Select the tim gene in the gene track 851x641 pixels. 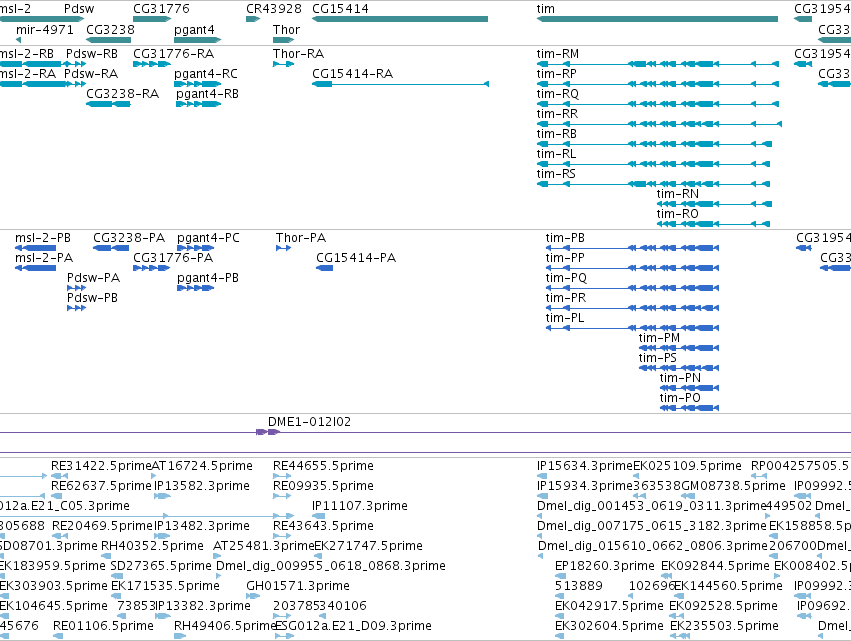(x=657, y=19)
